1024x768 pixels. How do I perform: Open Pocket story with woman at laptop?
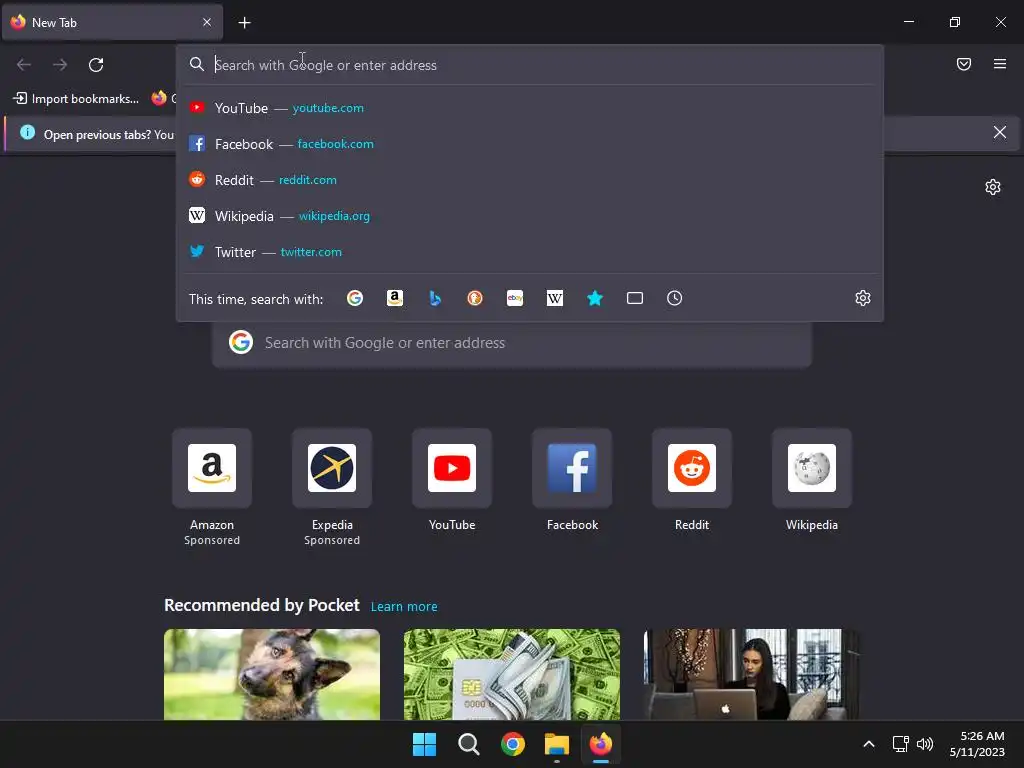(751, 674)
